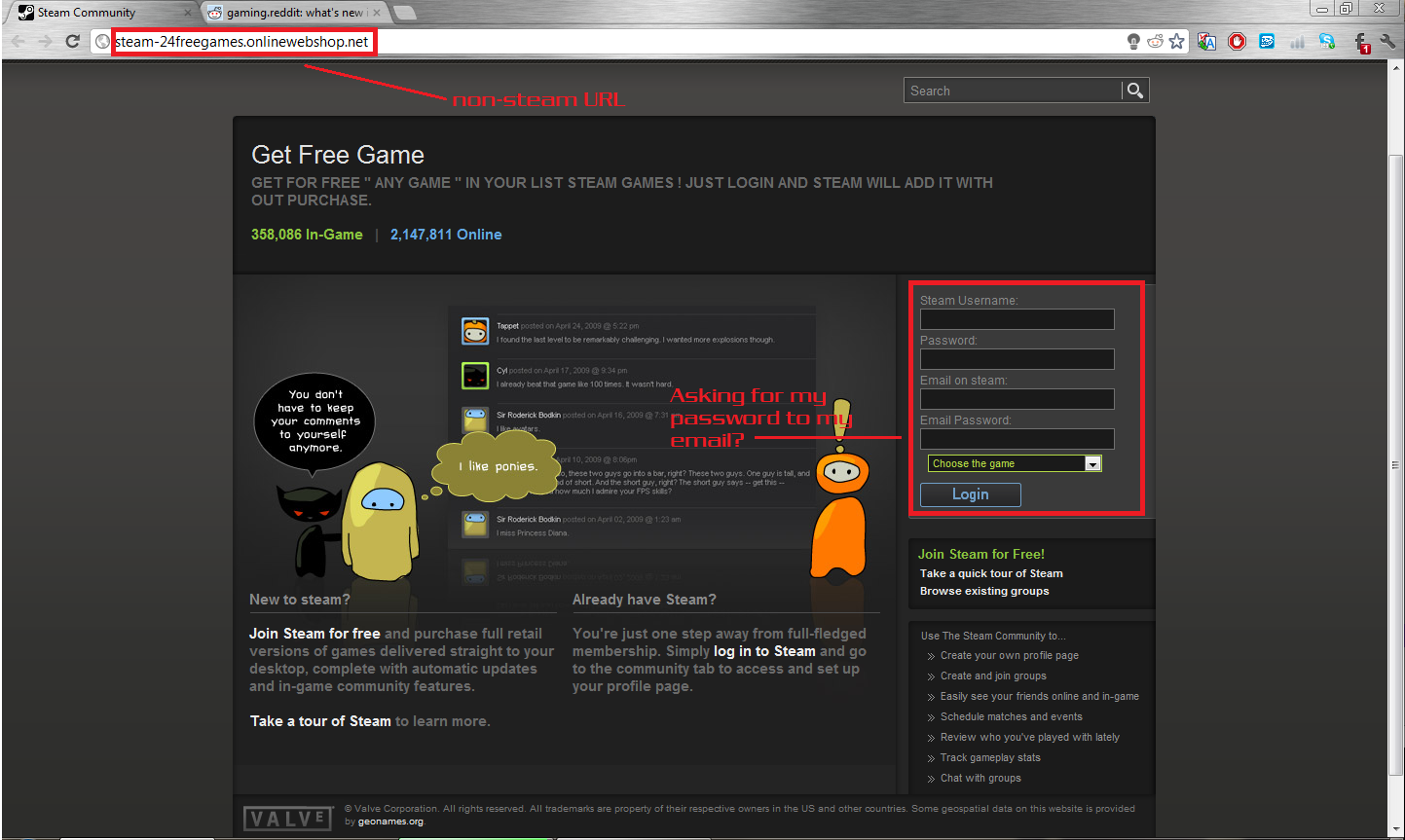Image resolution: width=1405 pixels, height=840 pixels.
Task: Click the Join Steam for free link under New to steam
Action: 314,634
